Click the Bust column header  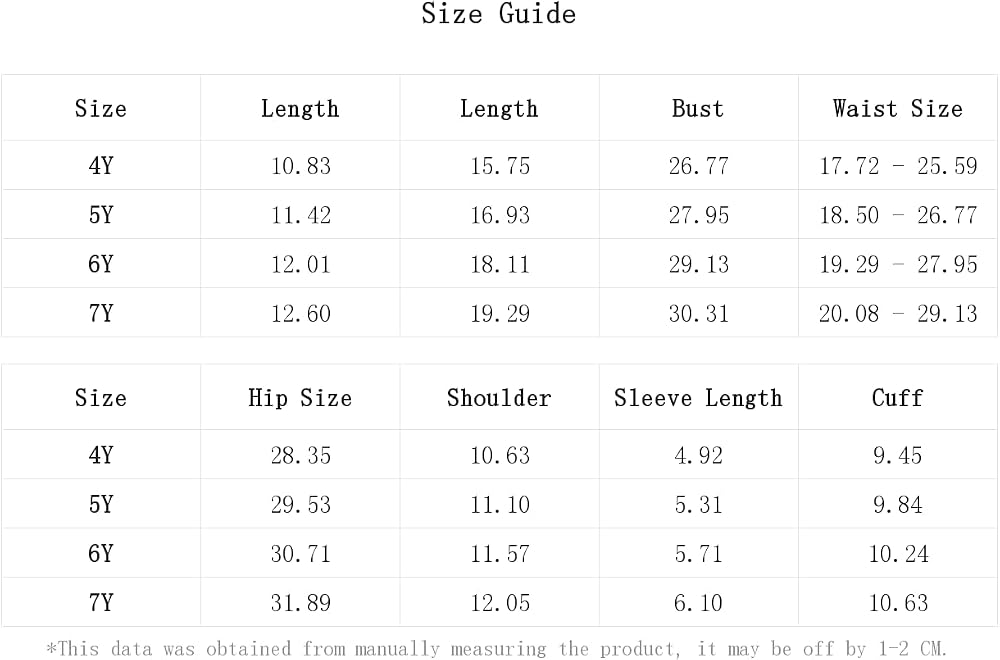tap(698, 108)
